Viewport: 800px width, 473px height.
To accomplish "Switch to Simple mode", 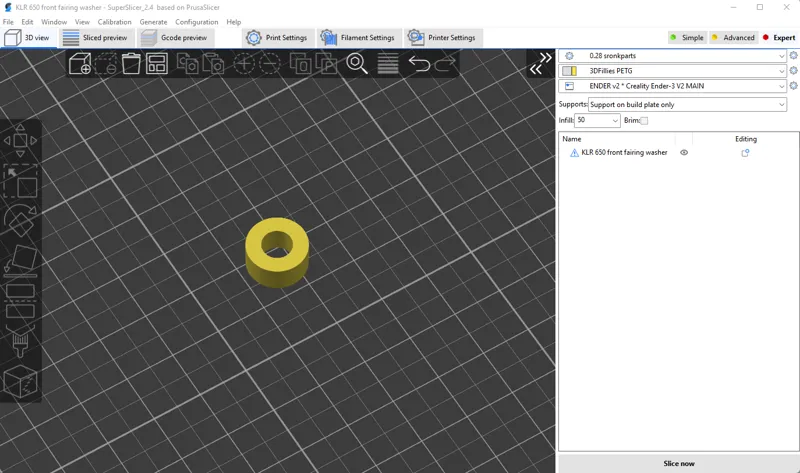I will pyautogui.click(x=687, y=37).
